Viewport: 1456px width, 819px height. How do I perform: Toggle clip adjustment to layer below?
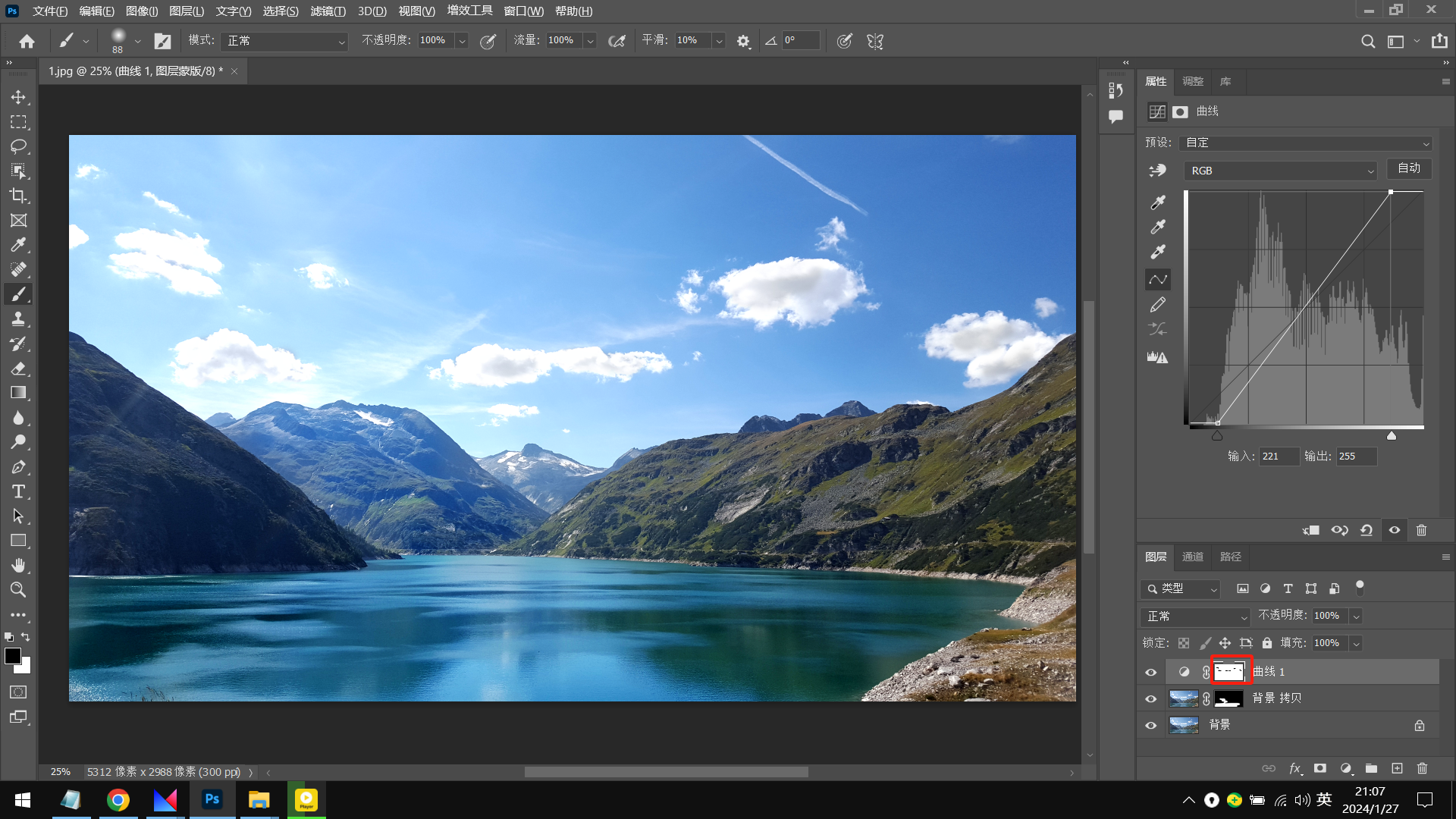pos(1311,530)
